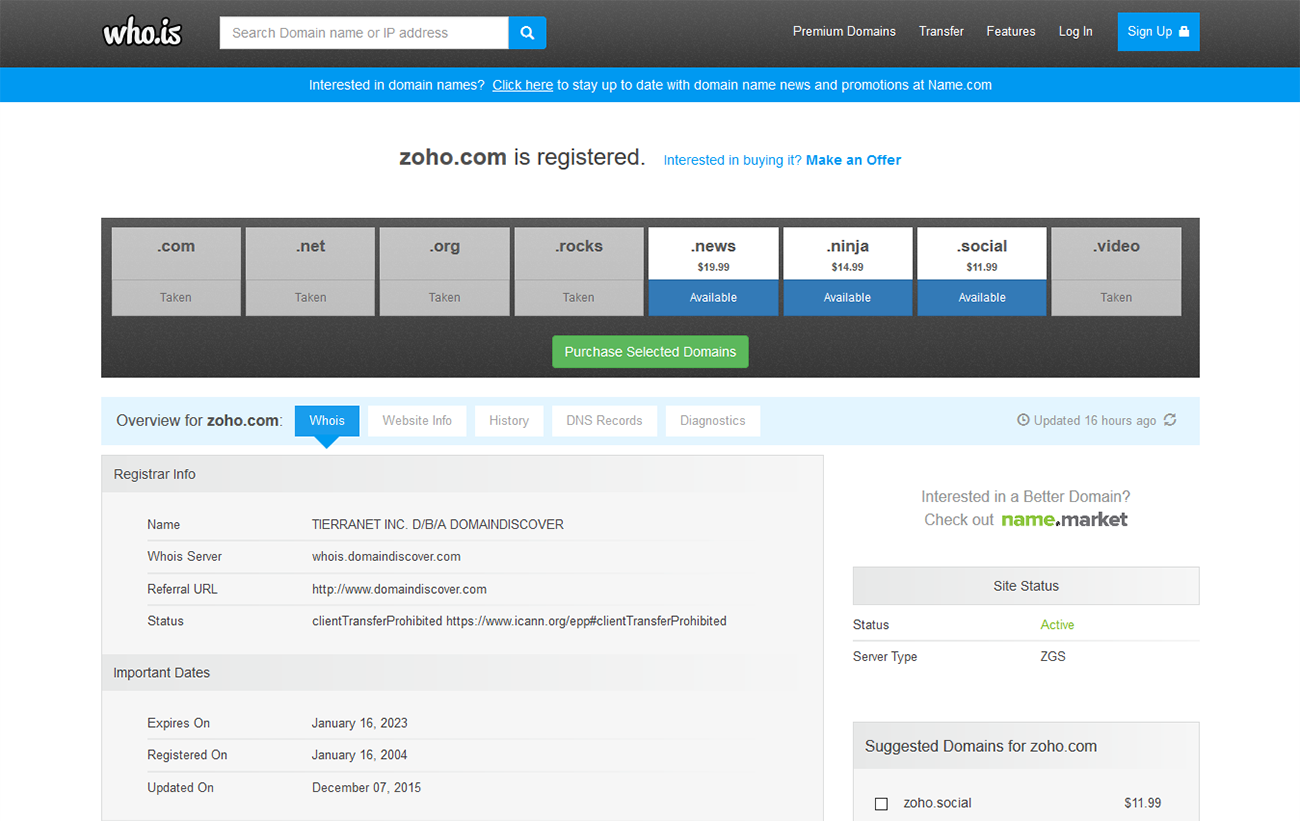
Task: Switch to the Website Info tab
Action: point(417,420)
